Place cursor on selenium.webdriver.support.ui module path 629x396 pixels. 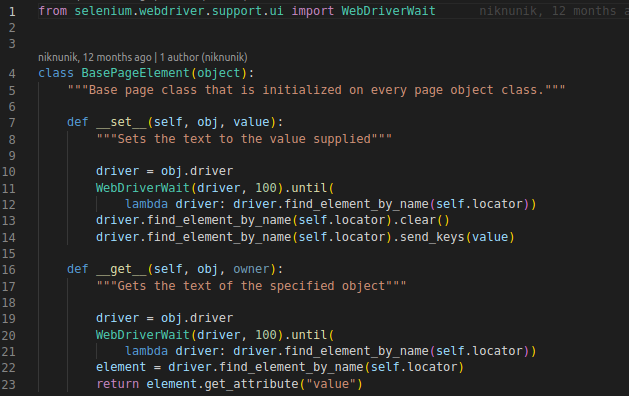[x=179, y=11]
